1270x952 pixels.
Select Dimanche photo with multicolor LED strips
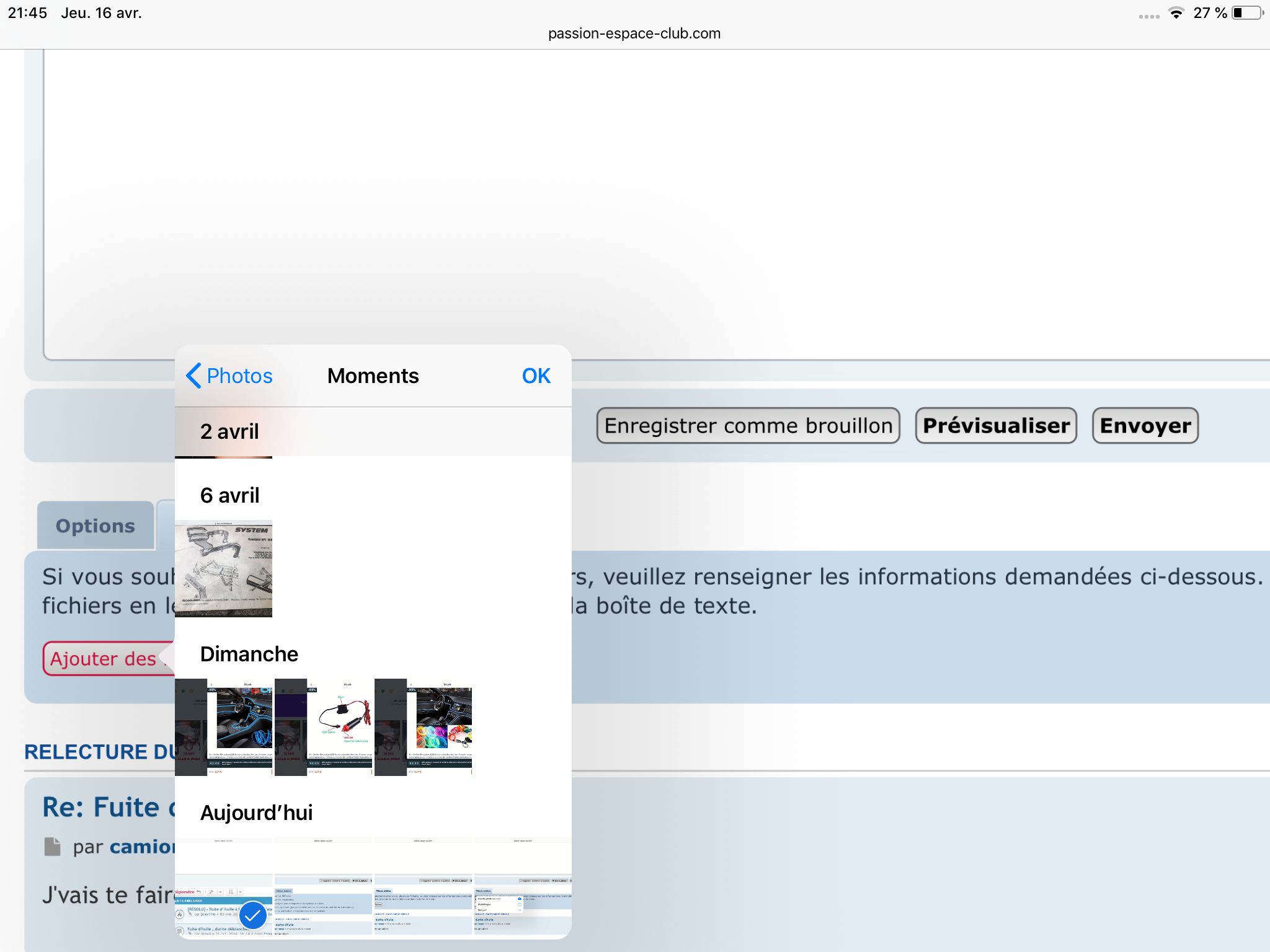[x=423, y=726]
